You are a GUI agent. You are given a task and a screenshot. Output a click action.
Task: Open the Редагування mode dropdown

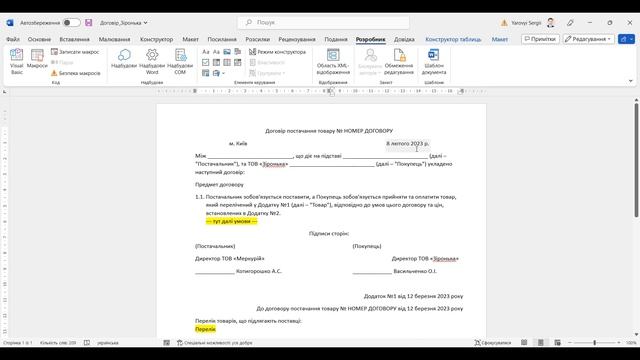588,39
